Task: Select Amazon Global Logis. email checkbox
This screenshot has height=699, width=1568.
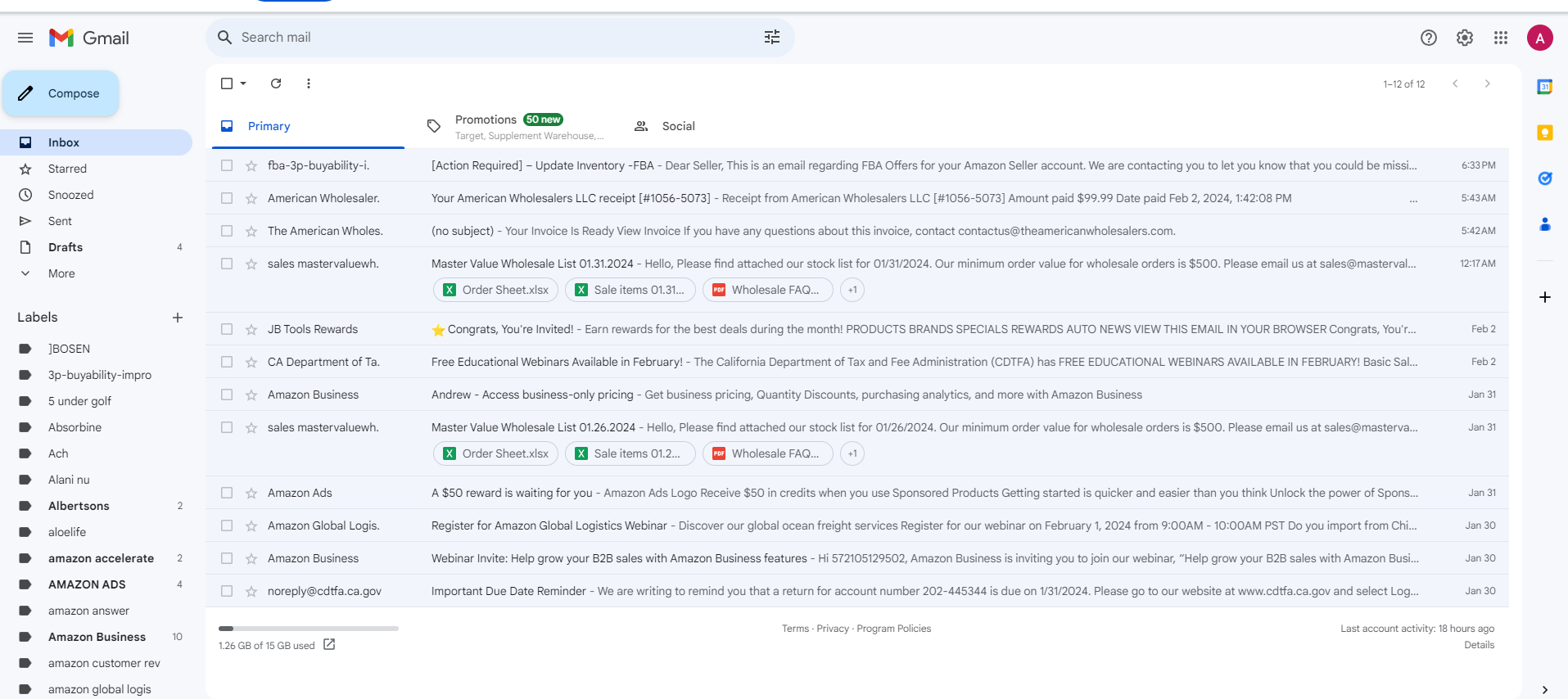Action: [227, 525]
